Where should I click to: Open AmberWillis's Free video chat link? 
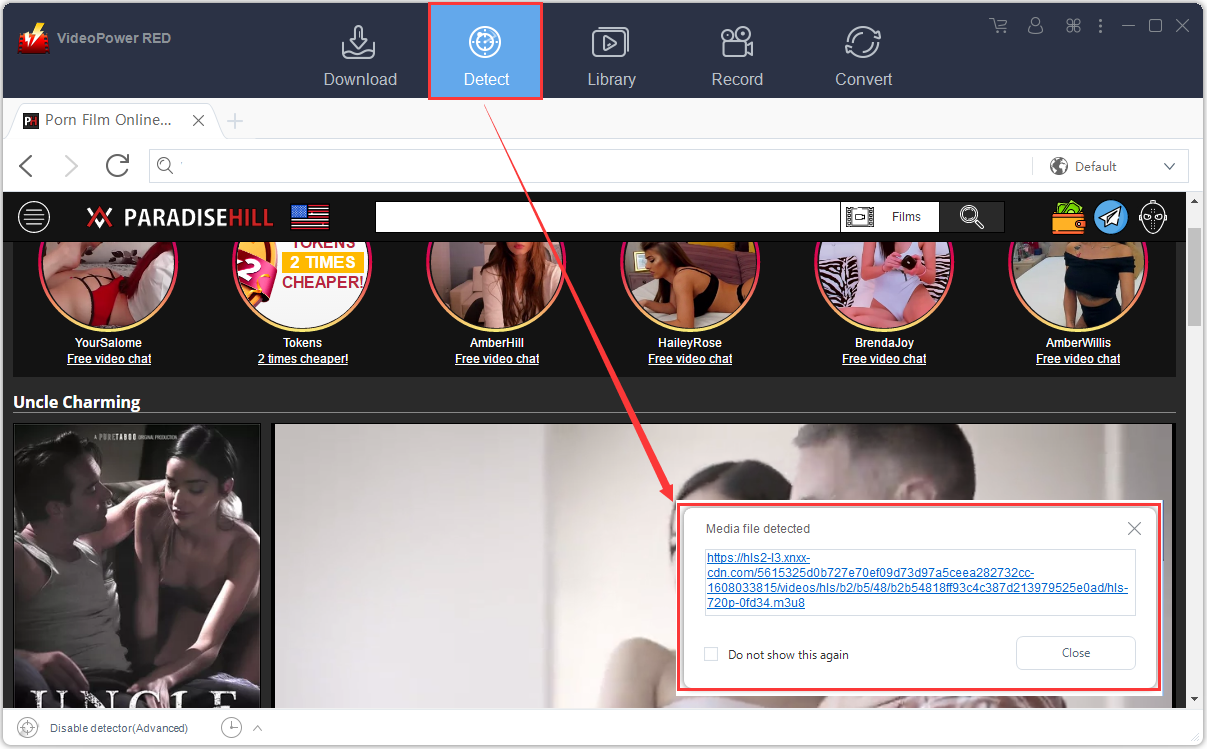pos(1078,359)
